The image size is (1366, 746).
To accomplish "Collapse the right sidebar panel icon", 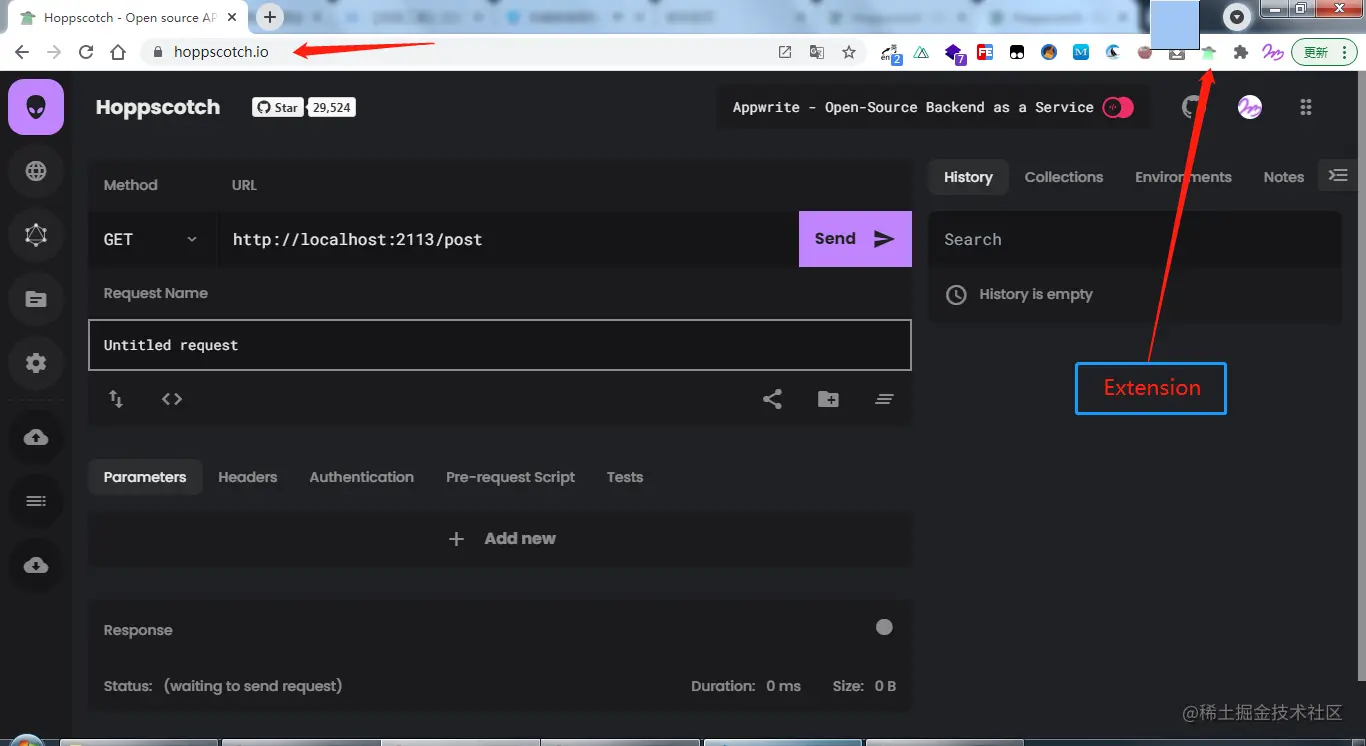I will (x=1338, y=175).
